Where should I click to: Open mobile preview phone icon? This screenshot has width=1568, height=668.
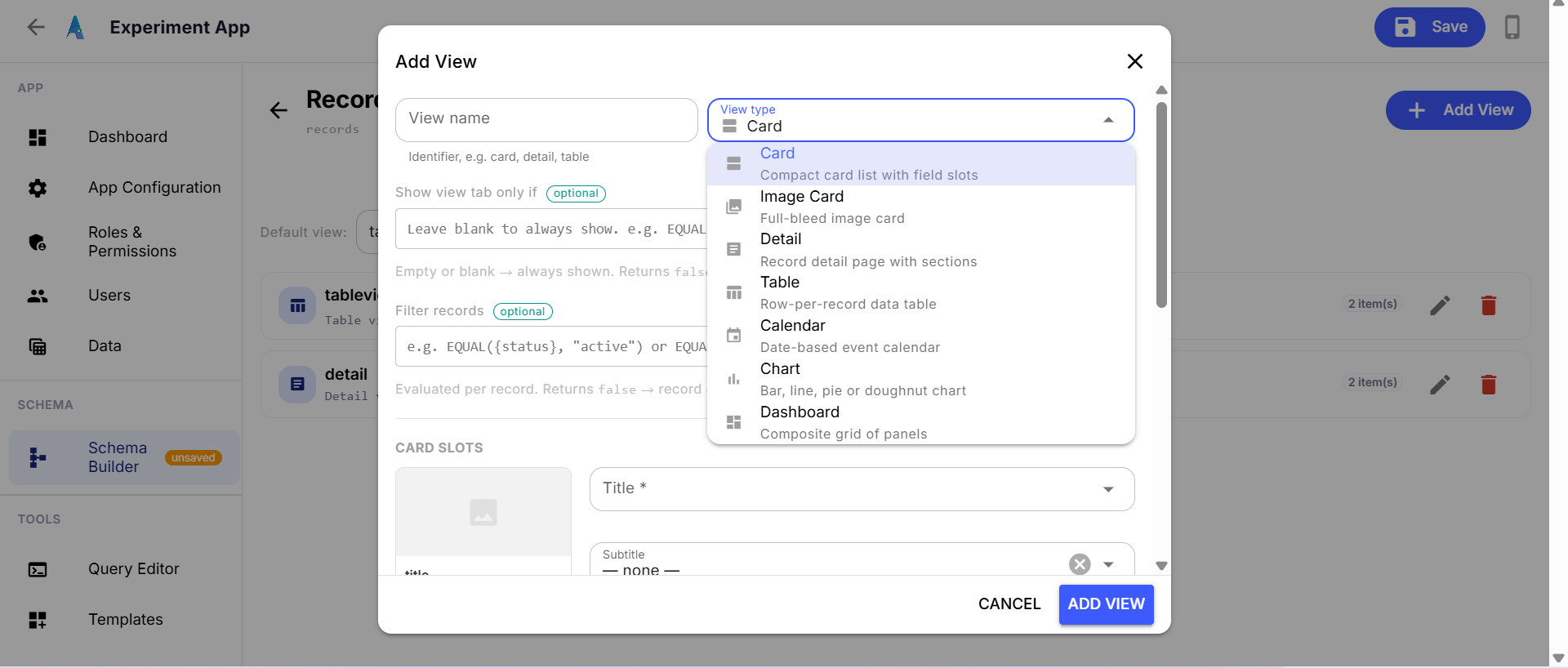click(1512, 27)
